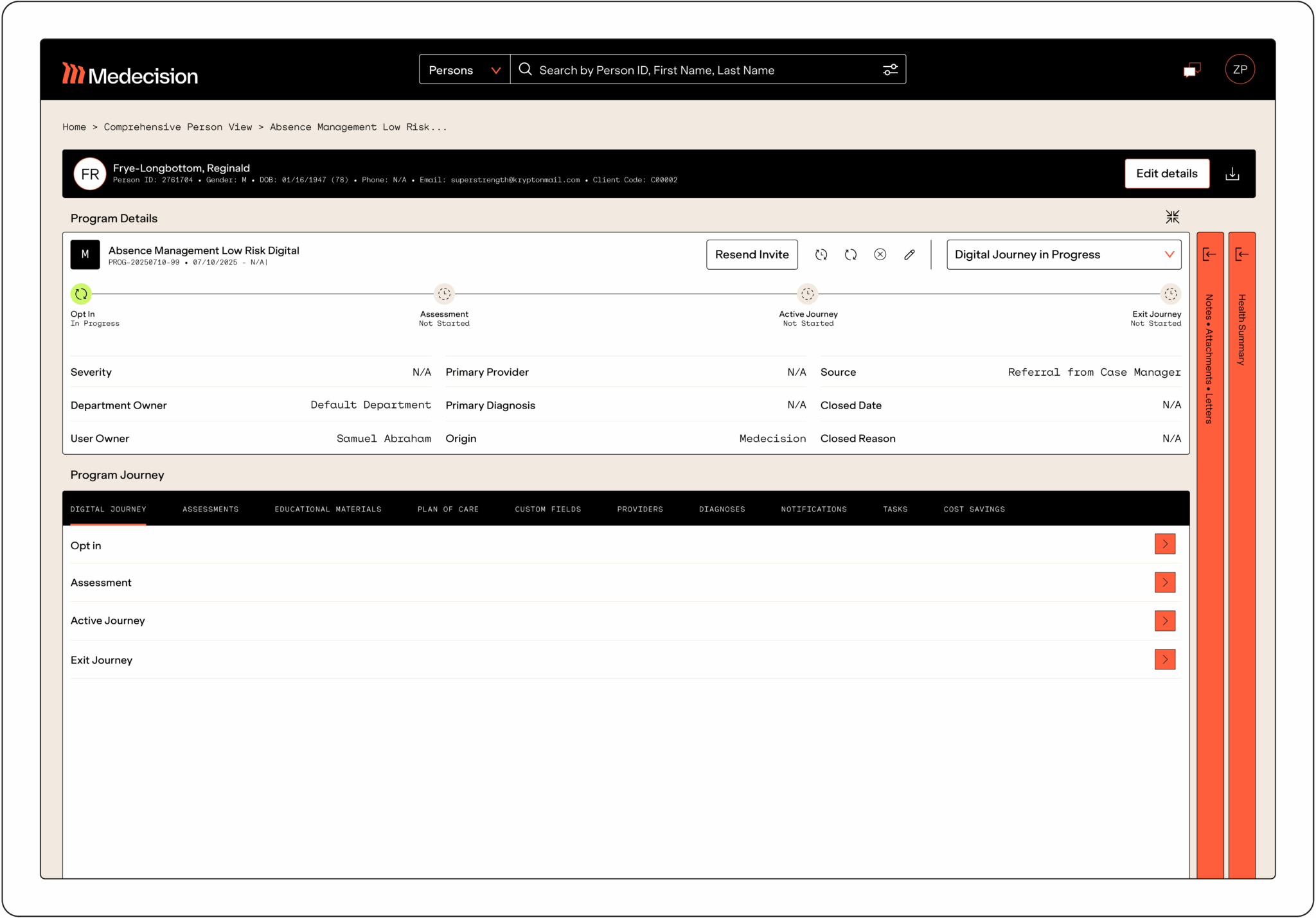1316x918 pixels.
Task: Open the chat messages icon
Action: click(1192, 70)
